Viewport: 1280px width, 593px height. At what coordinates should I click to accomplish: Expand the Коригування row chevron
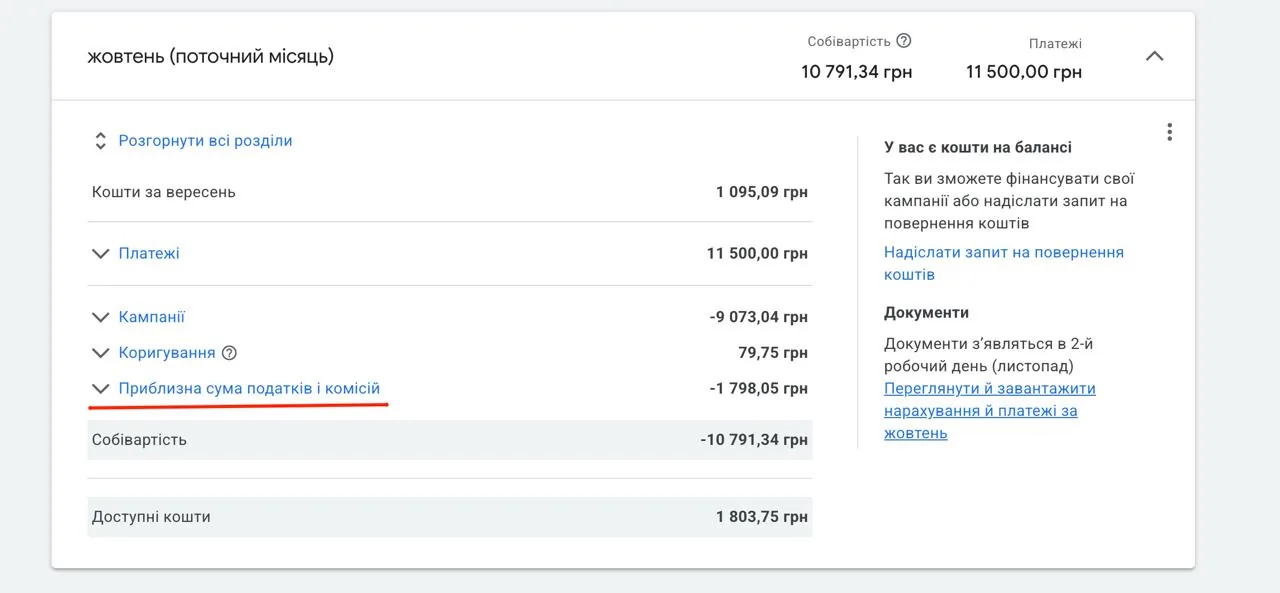(100, 353)
